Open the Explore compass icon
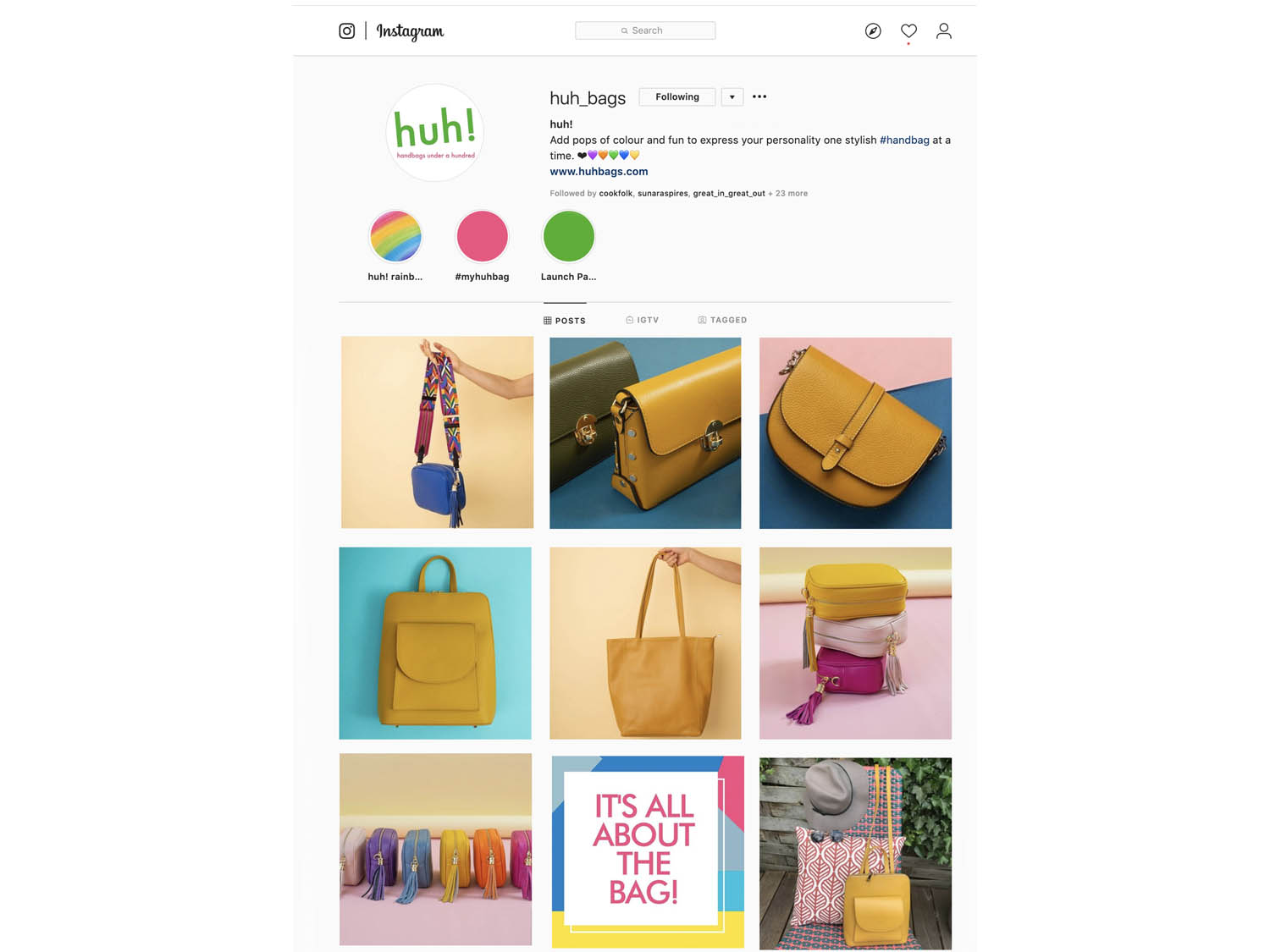1270x952 pixels. coord(873,31)
